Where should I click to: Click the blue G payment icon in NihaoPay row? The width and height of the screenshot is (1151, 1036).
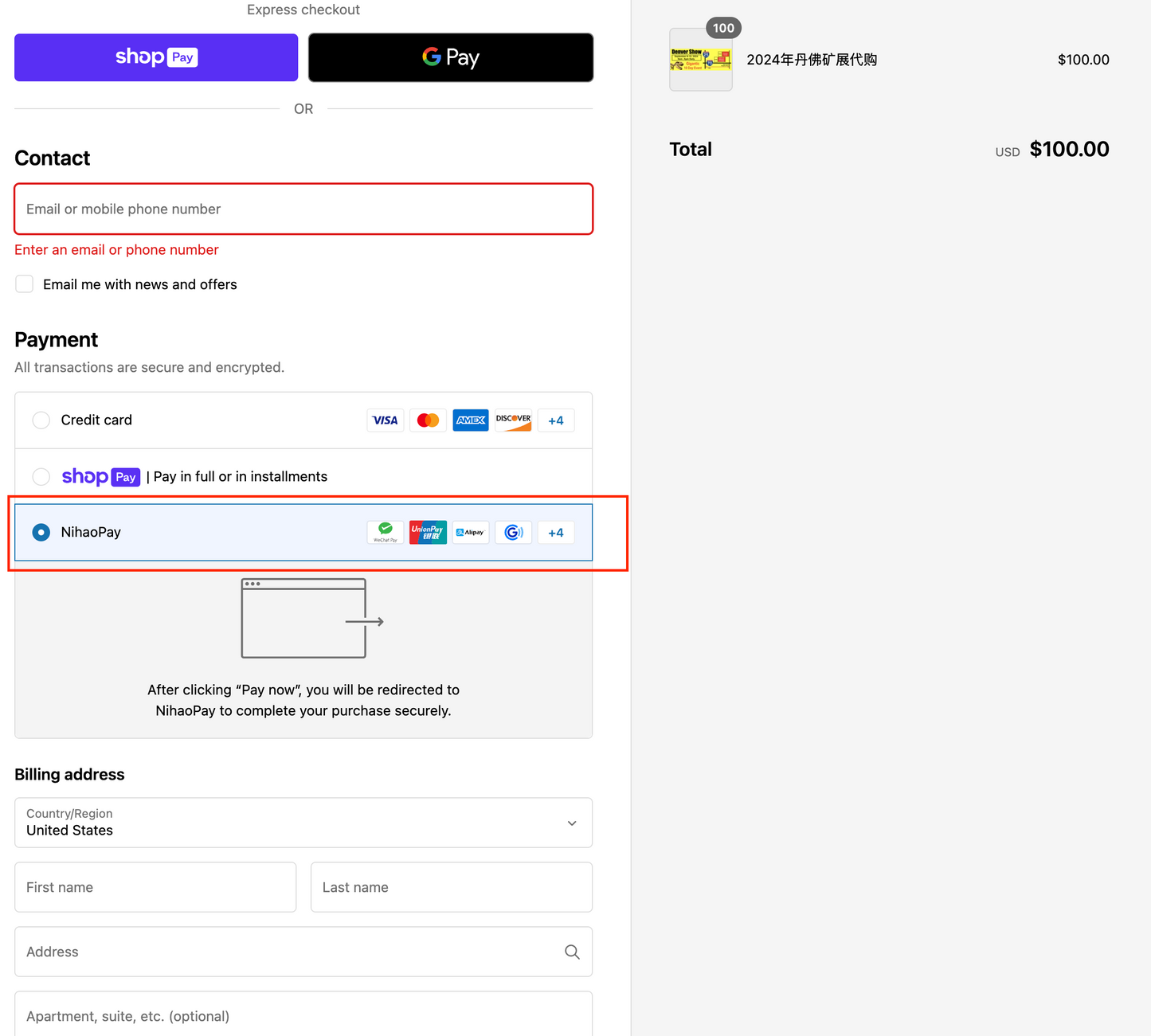(x=513, y=533)
